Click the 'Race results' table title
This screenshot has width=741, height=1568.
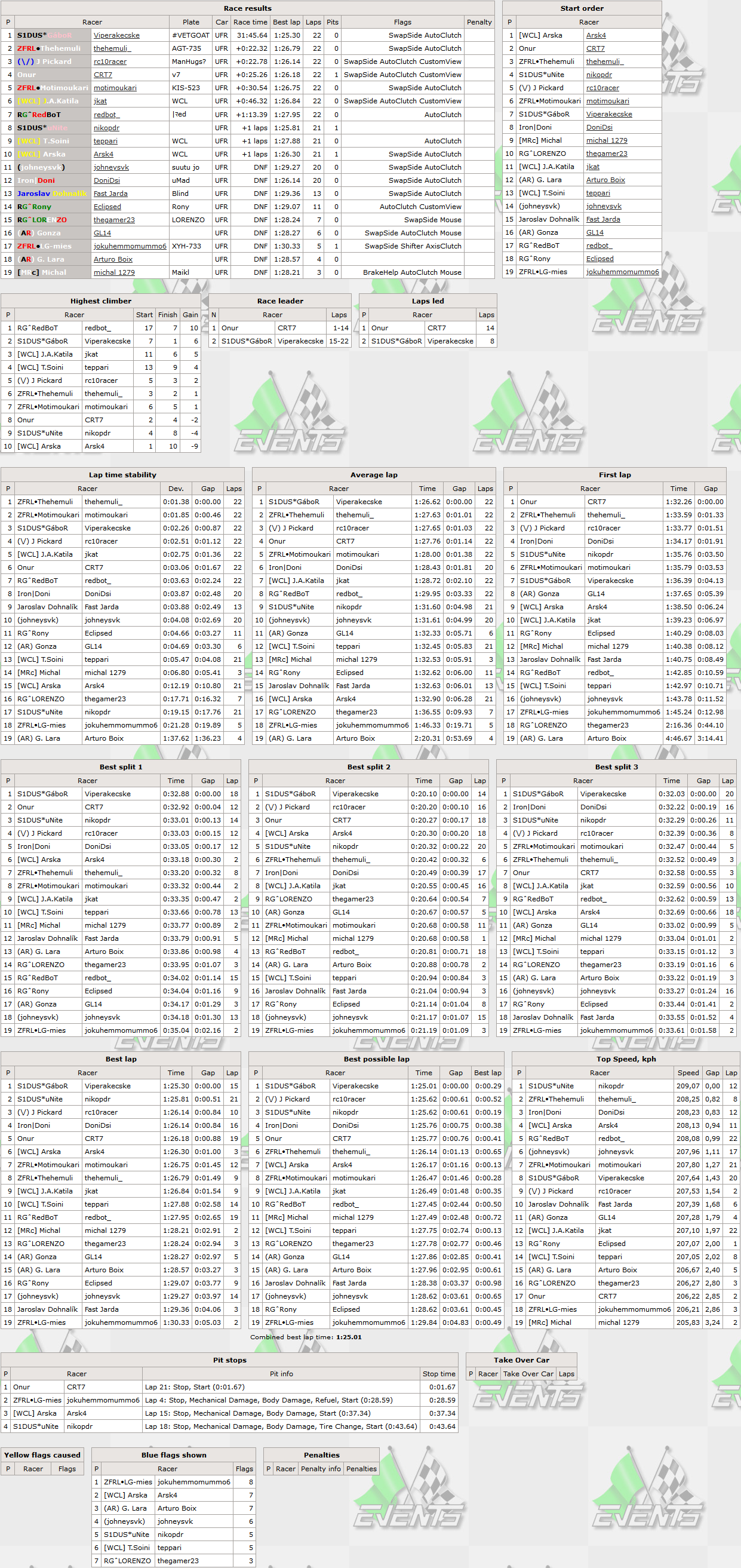coord(248,8)
